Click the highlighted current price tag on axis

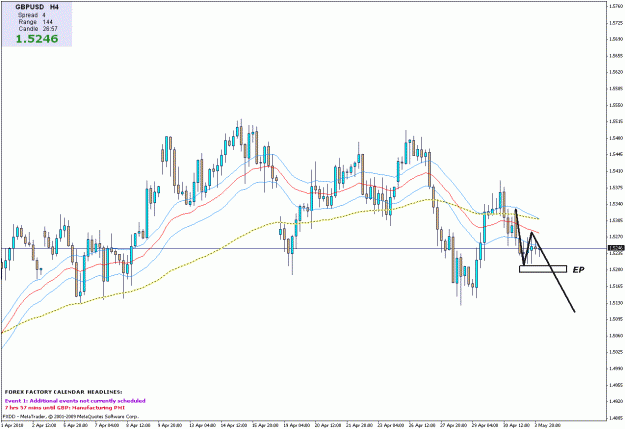pyautogui.click(x=616, y=248)
